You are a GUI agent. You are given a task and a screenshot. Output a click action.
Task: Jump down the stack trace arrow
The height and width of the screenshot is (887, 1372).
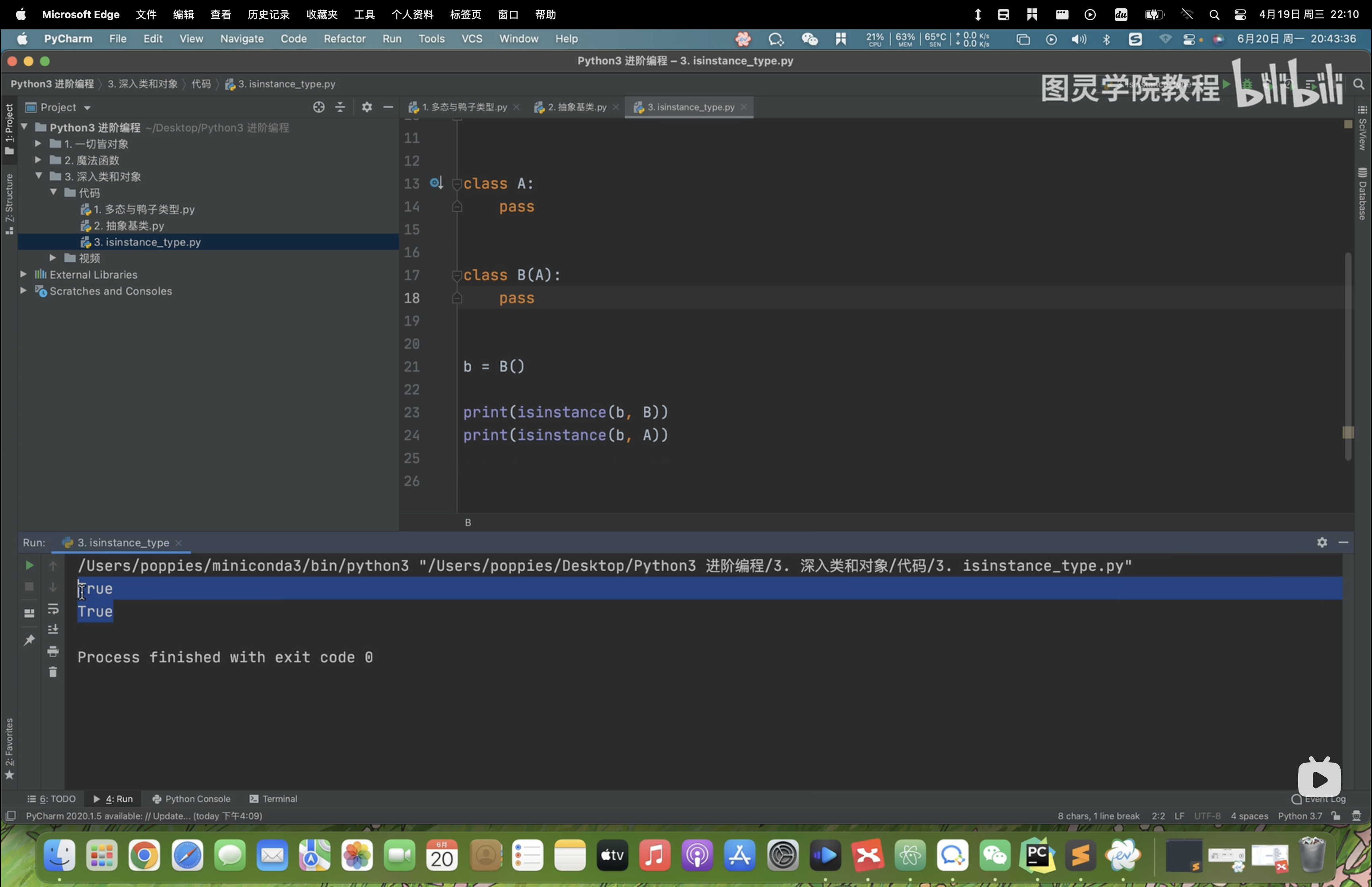click(x=53, y=587)
